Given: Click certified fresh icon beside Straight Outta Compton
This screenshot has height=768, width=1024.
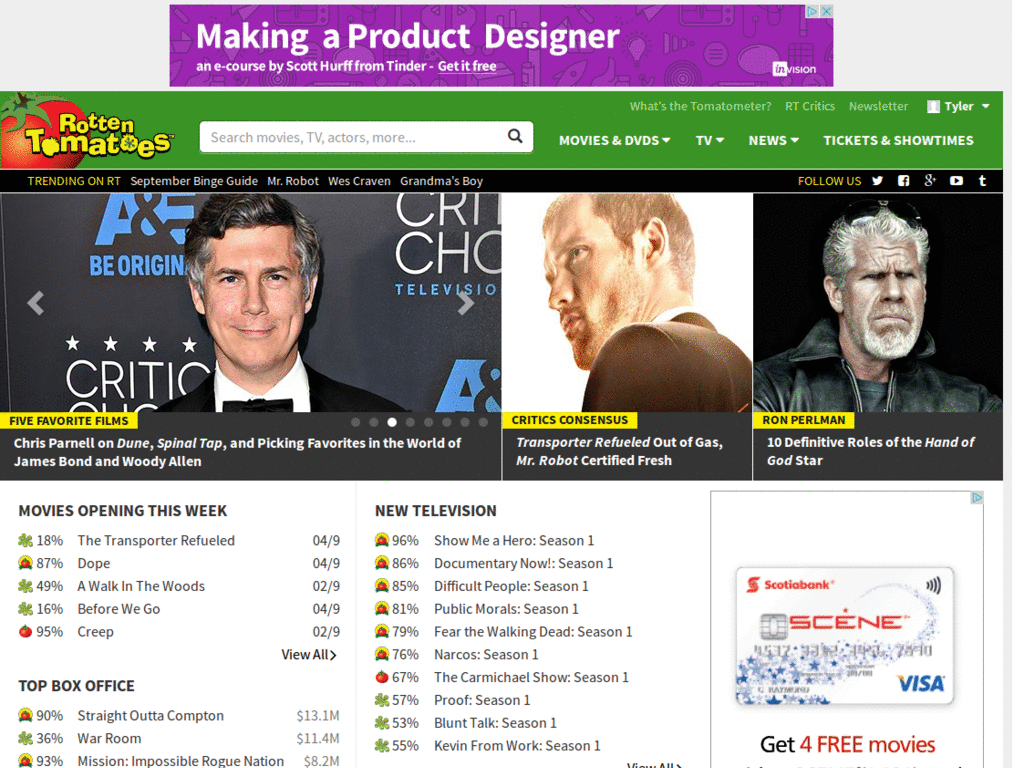Looking at the screenshot, I should click(x=25, y=715).
